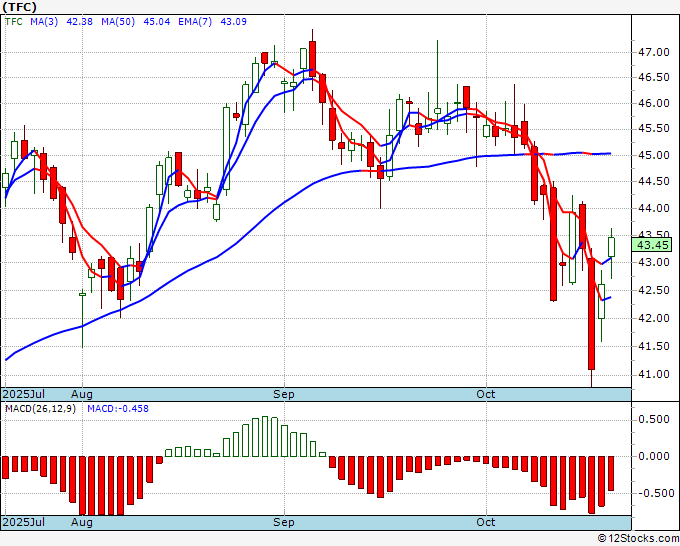Click Oct on the price chart axis
The height and width of the screenshot is (546, 680).
click(486, 394)
